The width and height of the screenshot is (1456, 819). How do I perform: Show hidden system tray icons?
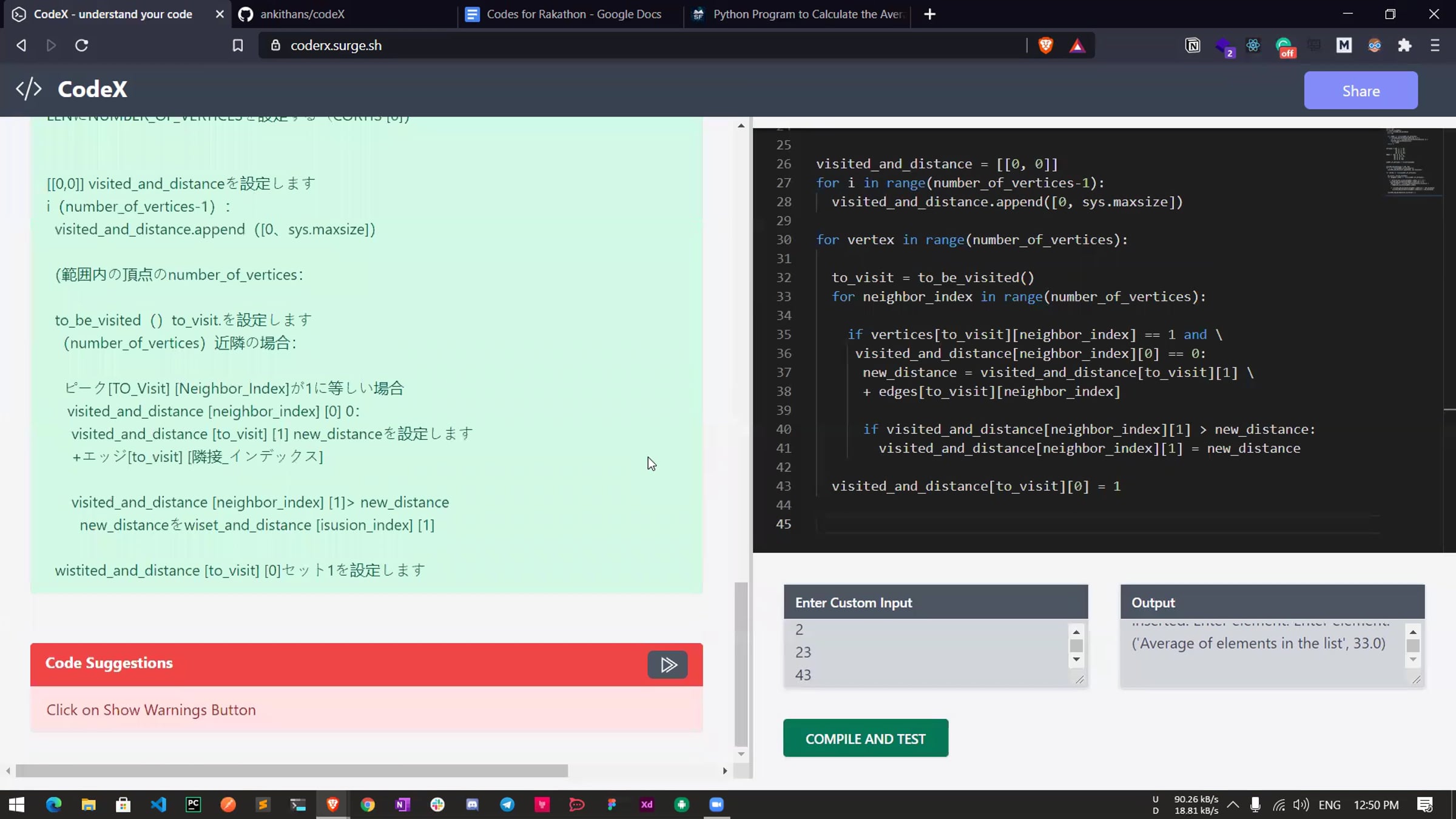1233,805
